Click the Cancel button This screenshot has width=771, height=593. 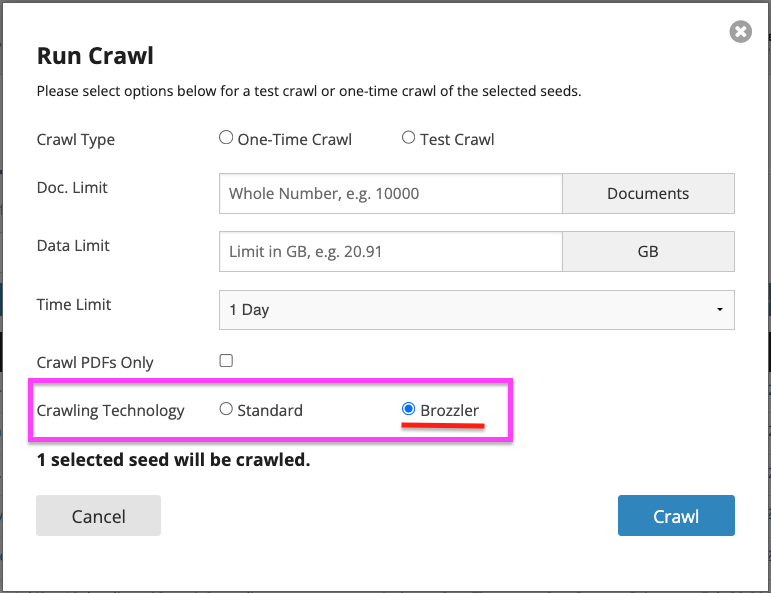pos(98,515)
